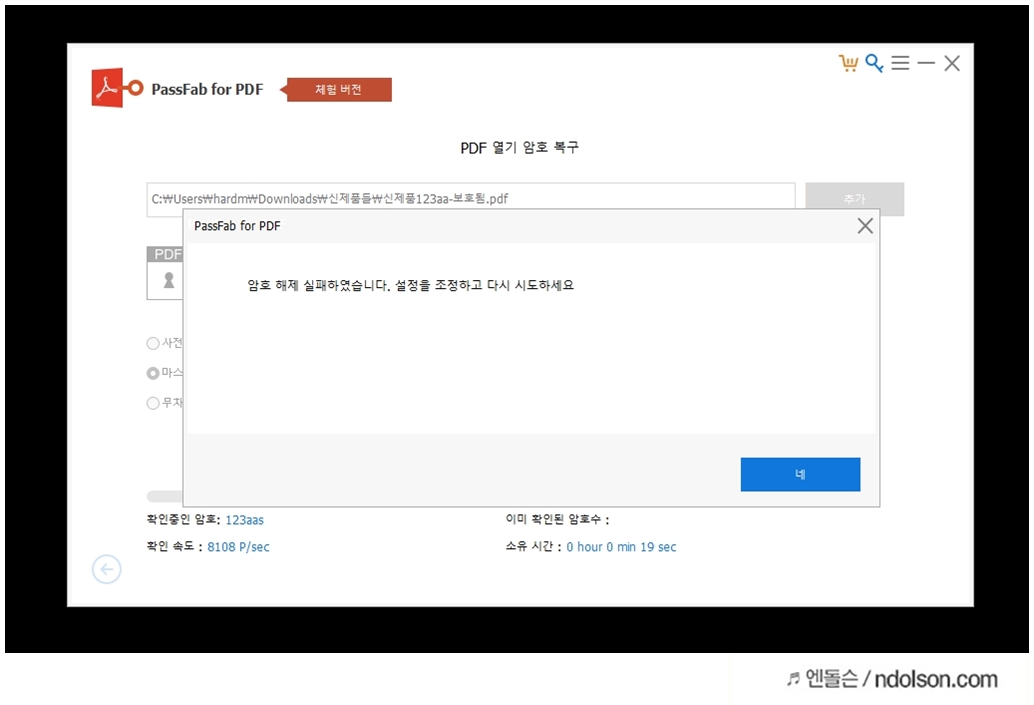Click the PDF 열기 암호 복구 heading
Image resolution: width=1034 pixels, height=705 pixels.
pyautogui.click(x=520, y=148)
